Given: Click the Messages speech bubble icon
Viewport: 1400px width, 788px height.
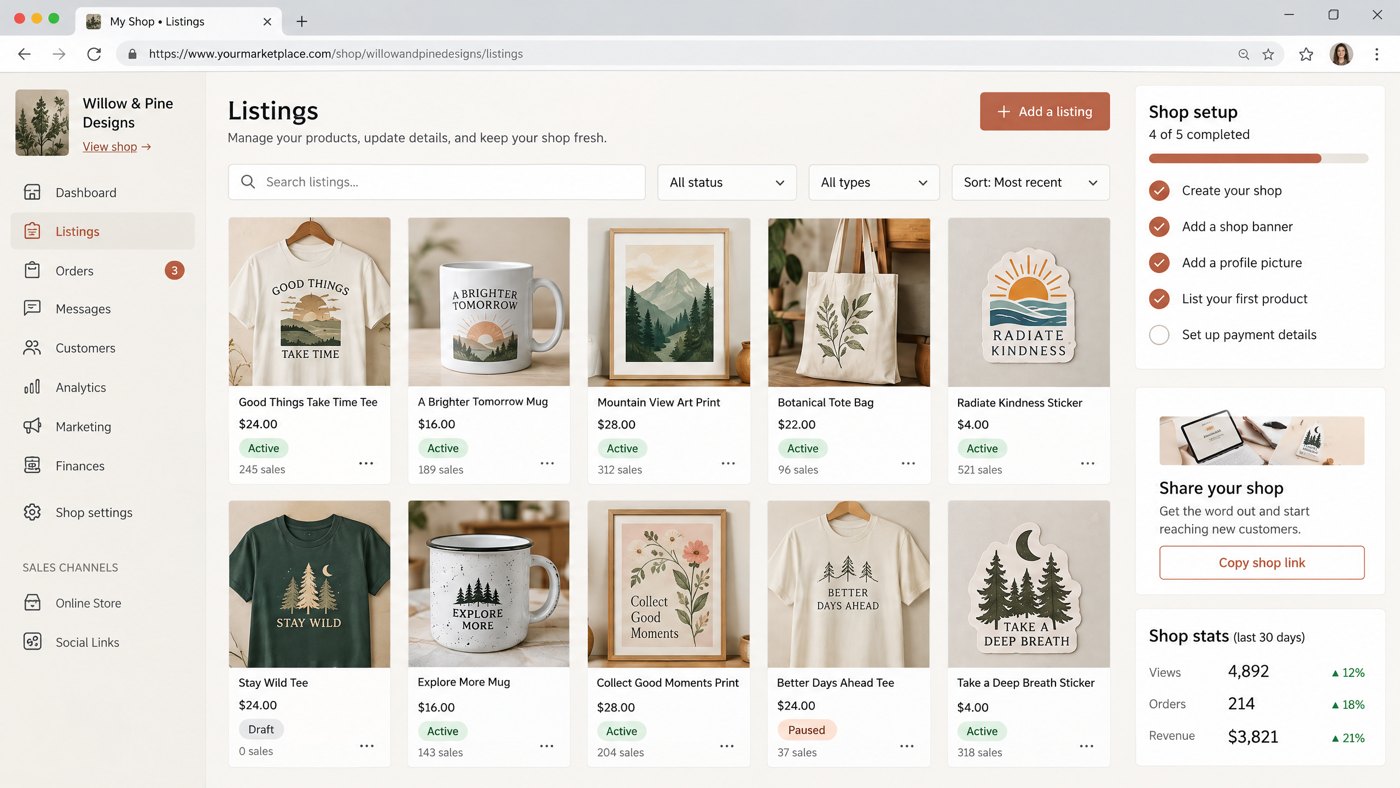Looking at the screenshot, I should (x=32, y=309).
